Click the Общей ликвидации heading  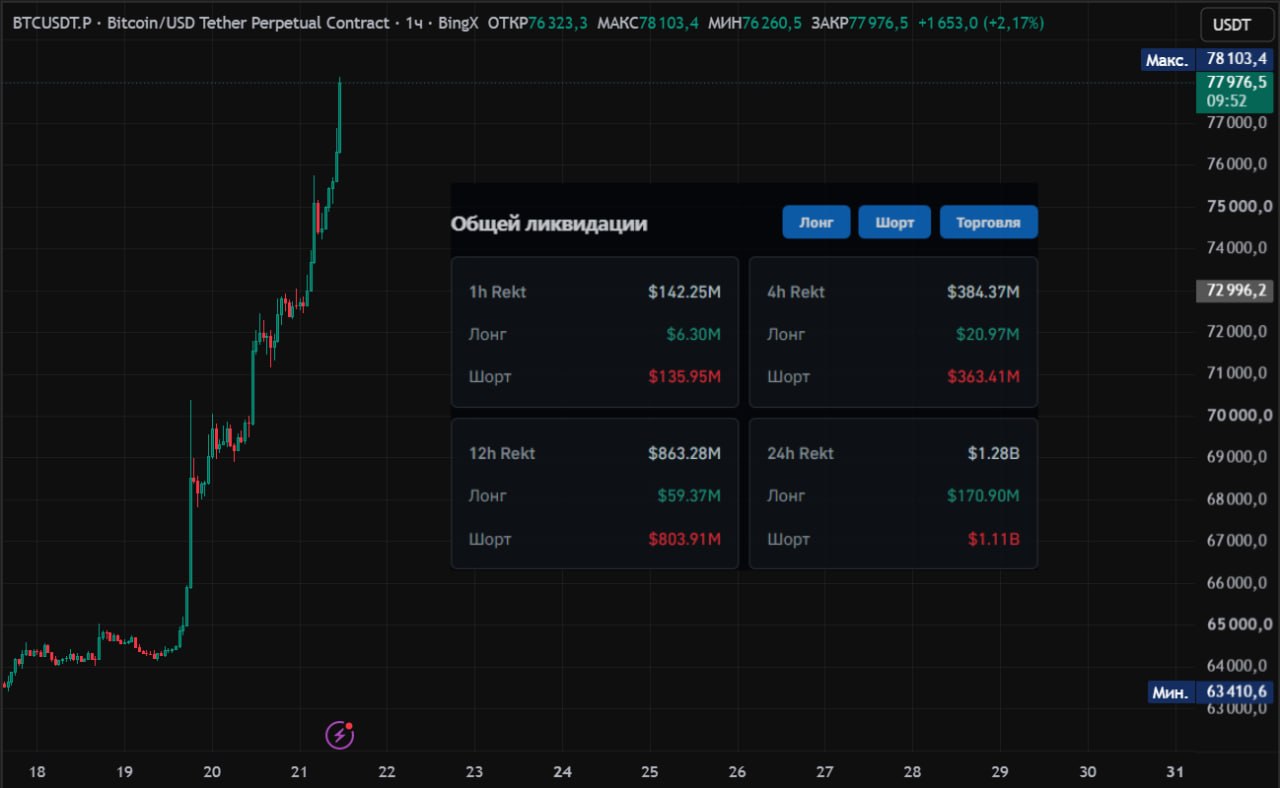[x=549, y=223]
